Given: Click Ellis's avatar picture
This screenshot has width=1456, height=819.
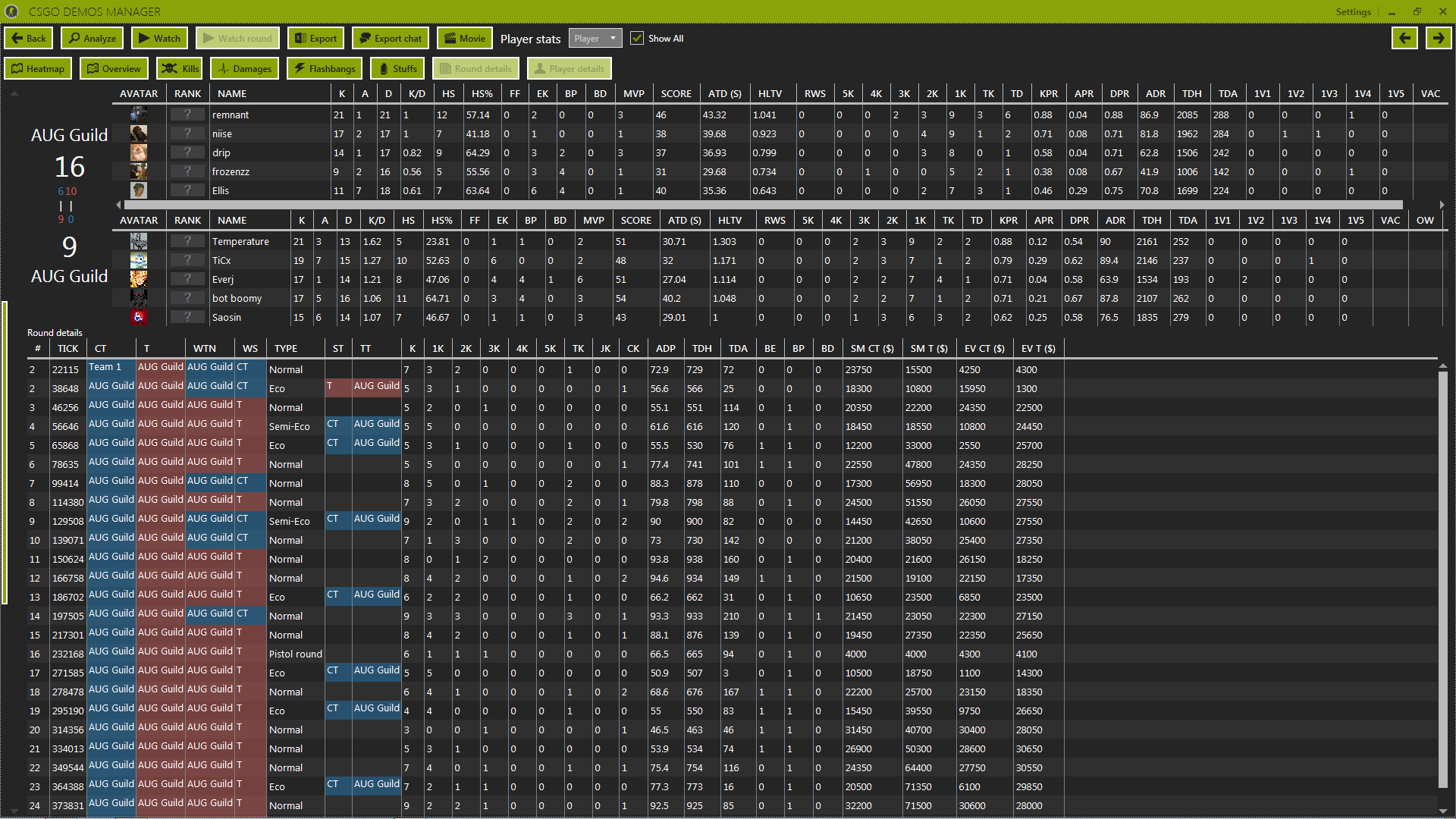Looking at the screenshot, I should (138, 190).
